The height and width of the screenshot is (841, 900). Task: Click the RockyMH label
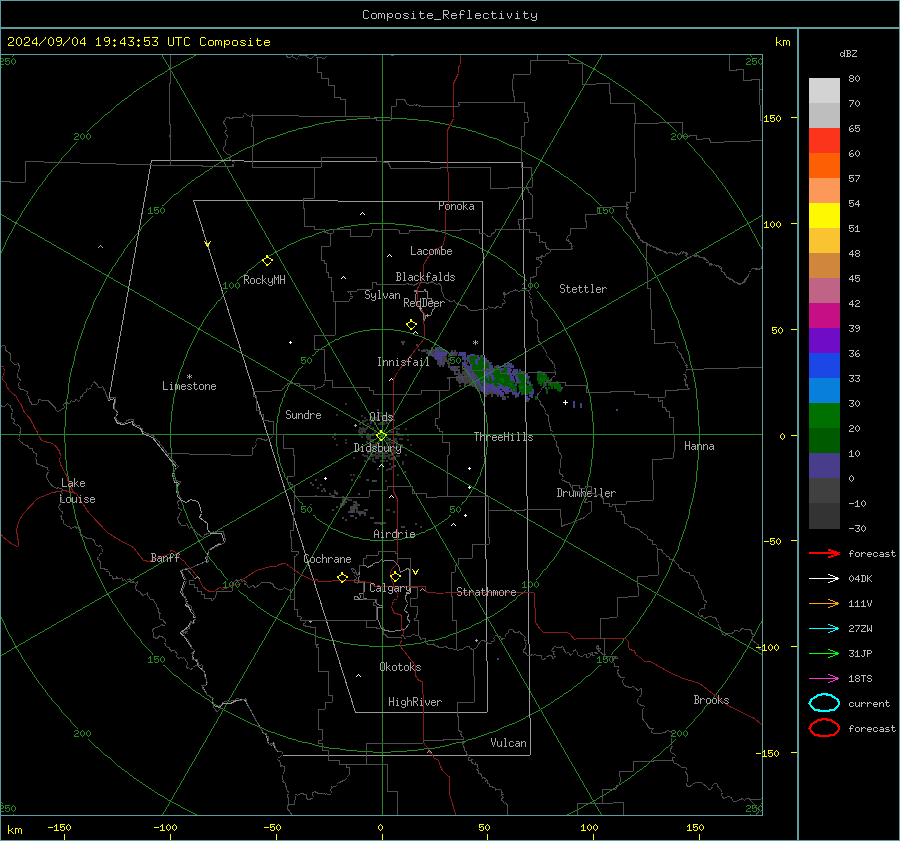click(x=264, y=280)
